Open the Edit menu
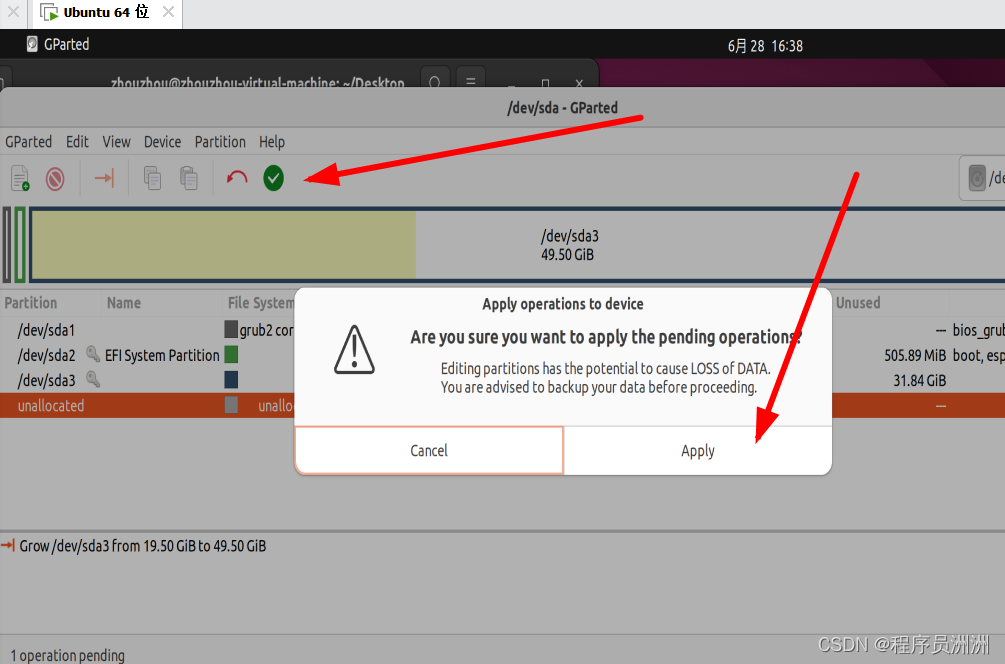 tap(77, 142)
